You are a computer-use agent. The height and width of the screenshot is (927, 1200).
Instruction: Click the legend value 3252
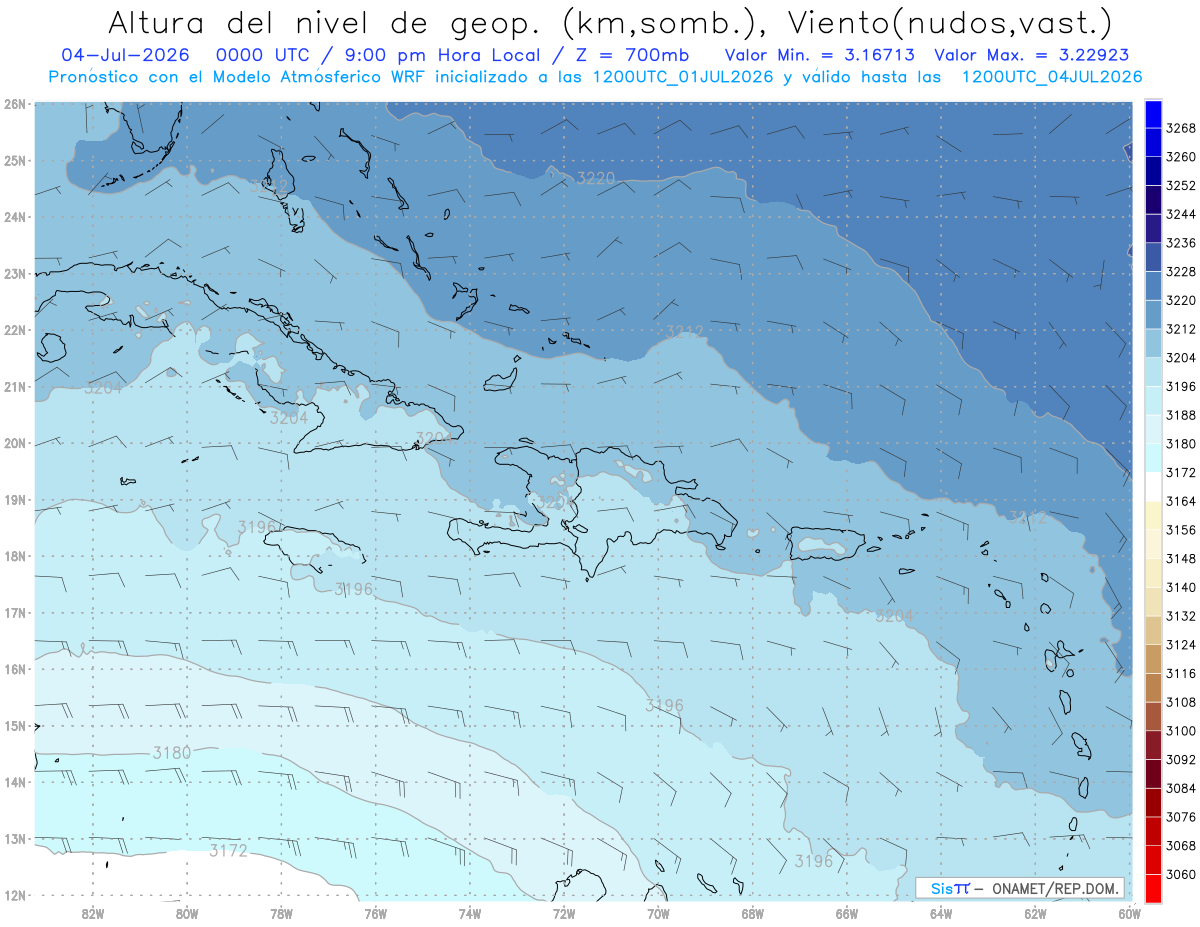coord(1181,185)
